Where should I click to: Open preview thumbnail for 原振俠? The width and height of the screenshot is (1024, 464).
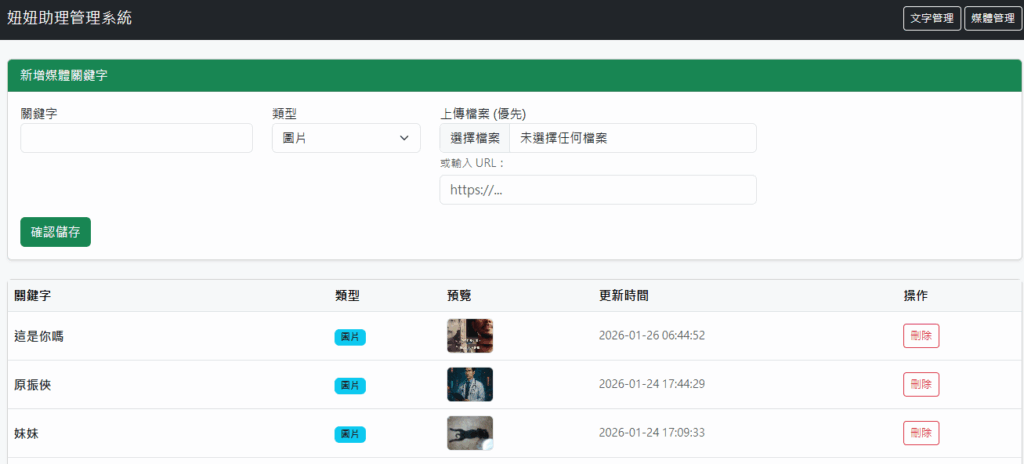pos(470,385)
